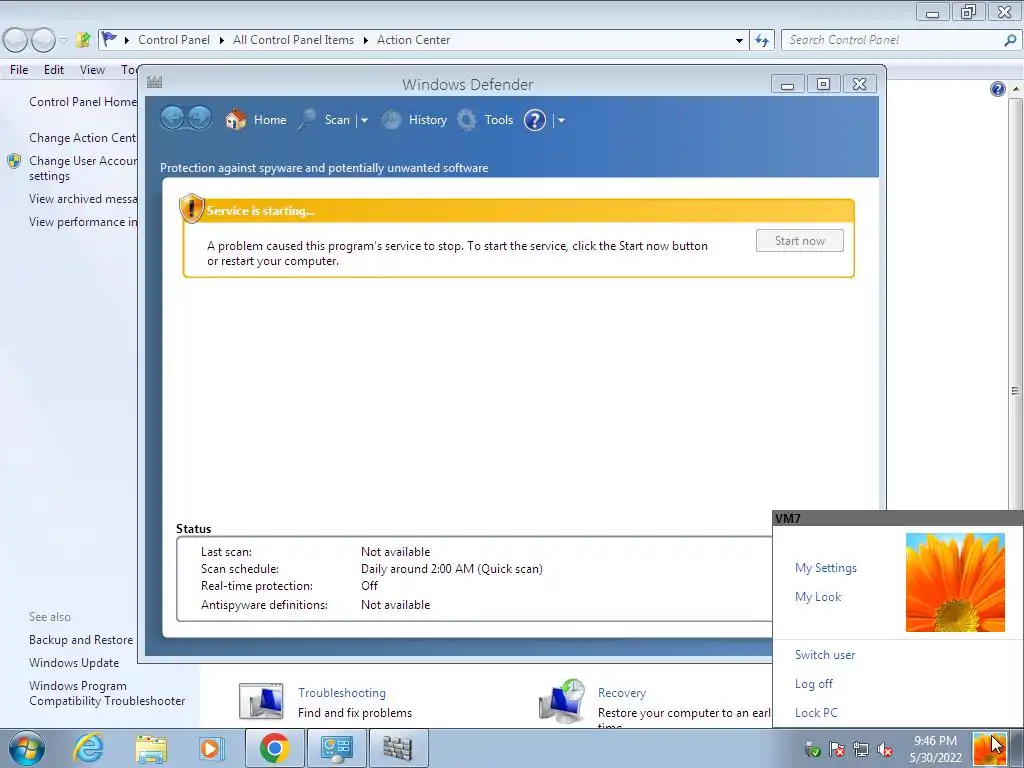Open Google Chrome from taskbar
This screenshot has height=768, width=1024.
(x=274, y=748)
